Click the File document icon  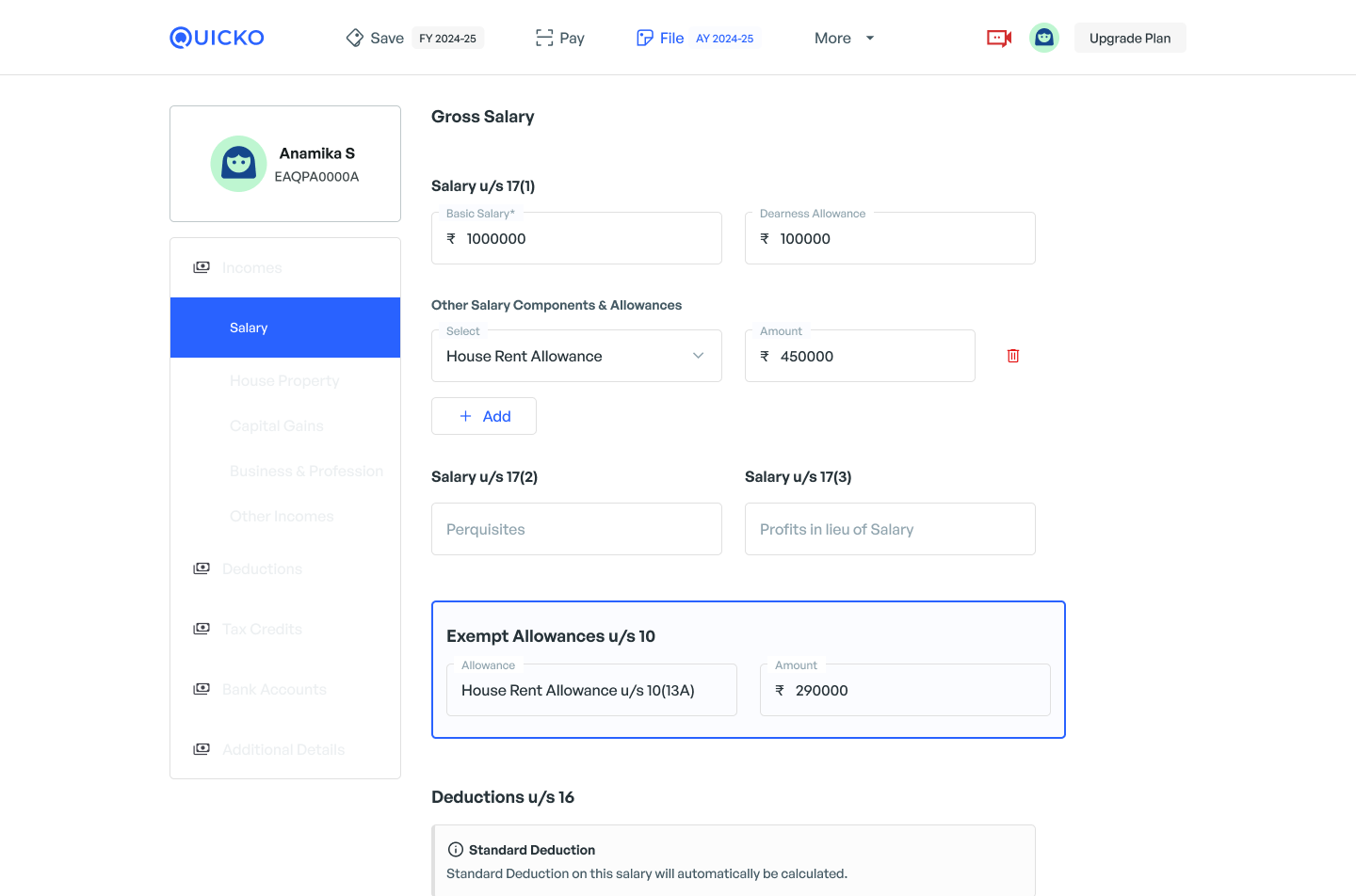pyautogui.click(x=645, y=38)
